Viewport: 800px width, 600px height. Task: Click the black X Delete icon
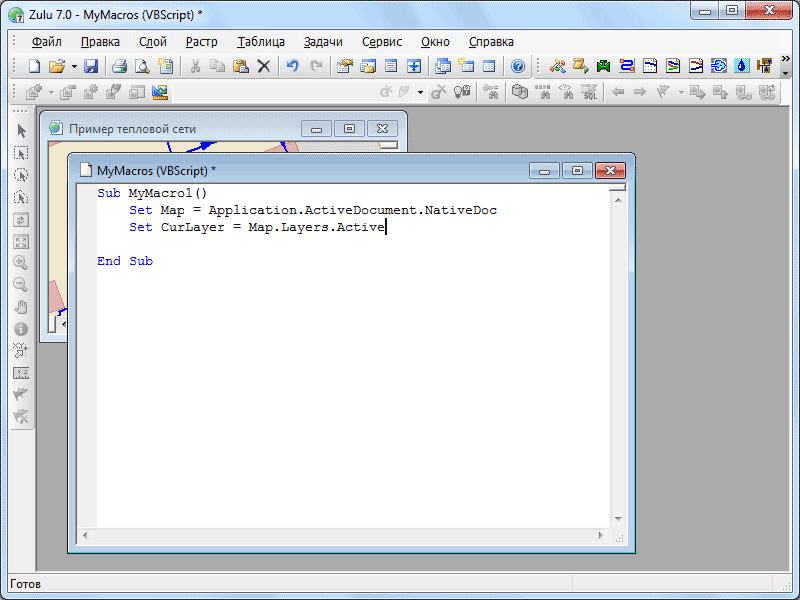pyautogui.click(x=264, y=66)
